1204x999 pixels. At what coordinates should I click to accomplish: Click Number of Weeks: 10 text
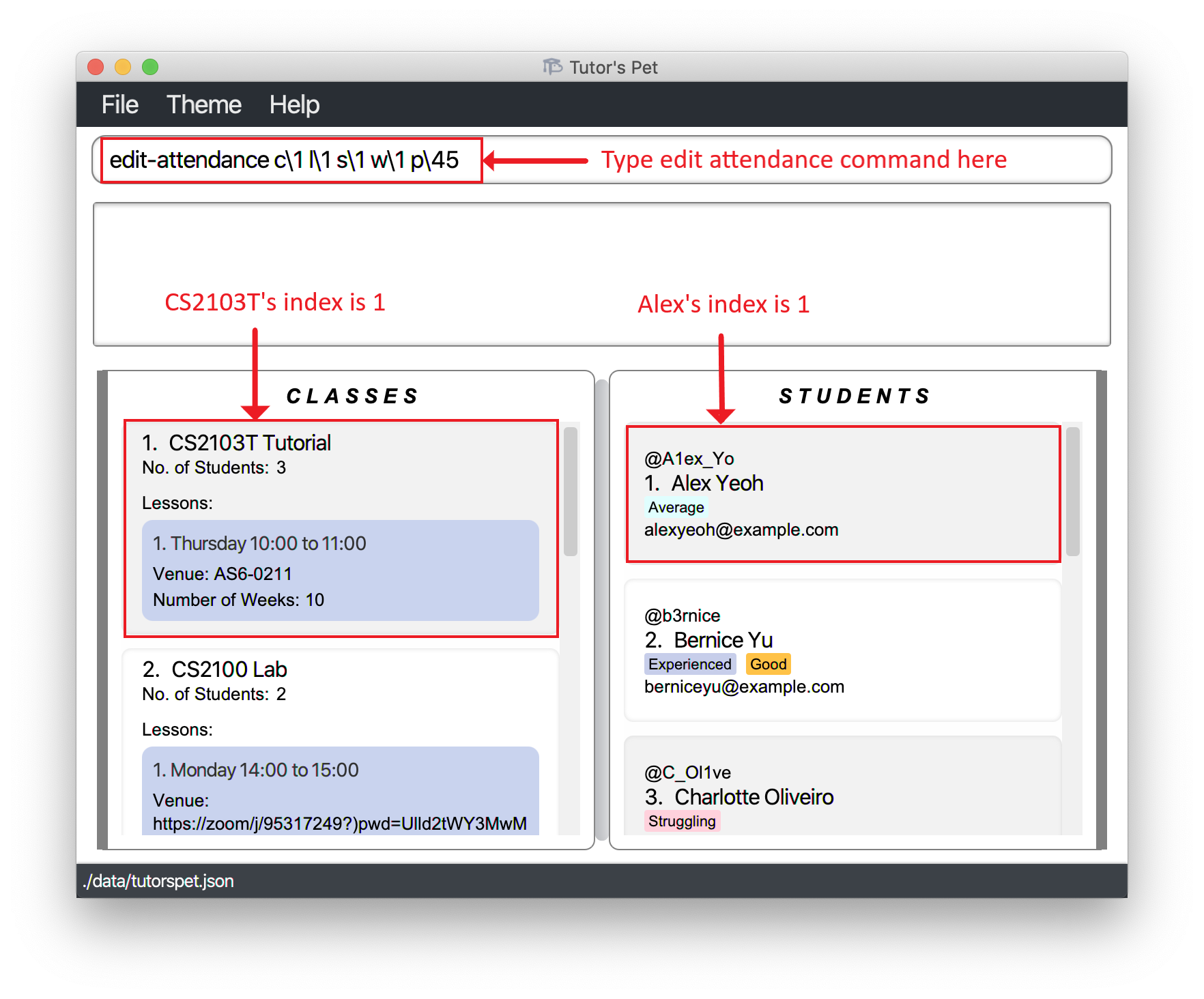[x=238, y=600]
